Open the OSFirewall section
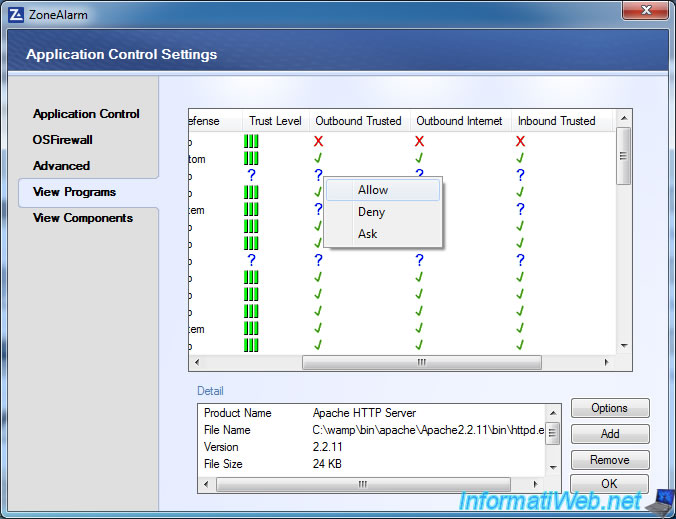The height and width of the screenshot is (519, 676). point(63,140)
